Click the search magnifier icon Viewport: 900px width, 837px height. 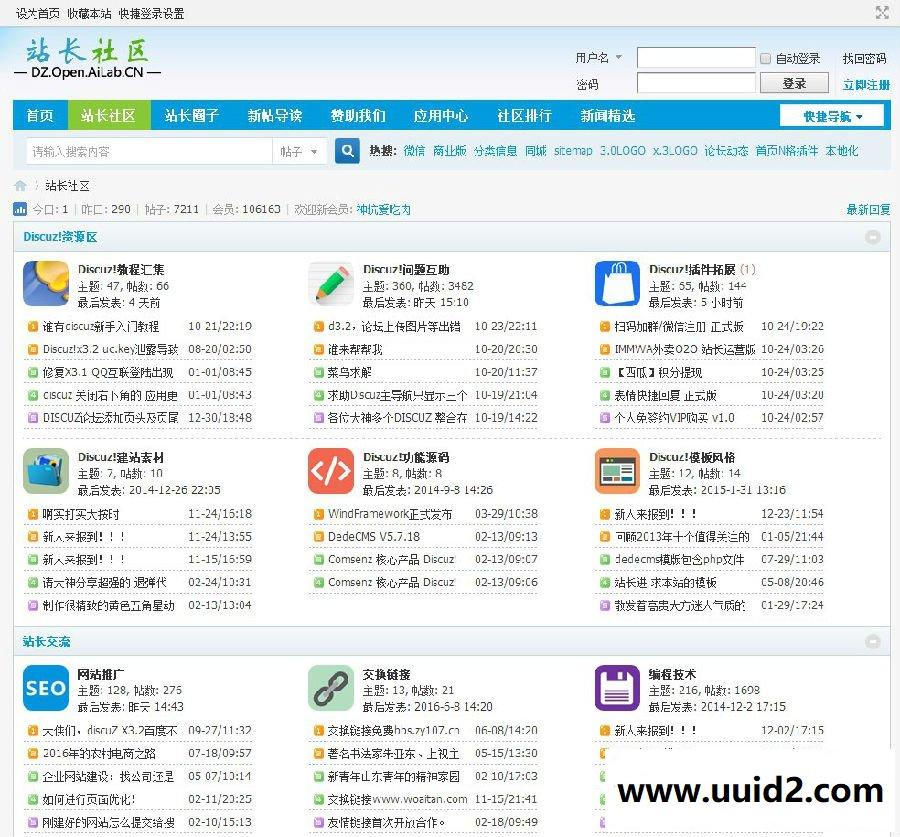click(x=345, y=150)
